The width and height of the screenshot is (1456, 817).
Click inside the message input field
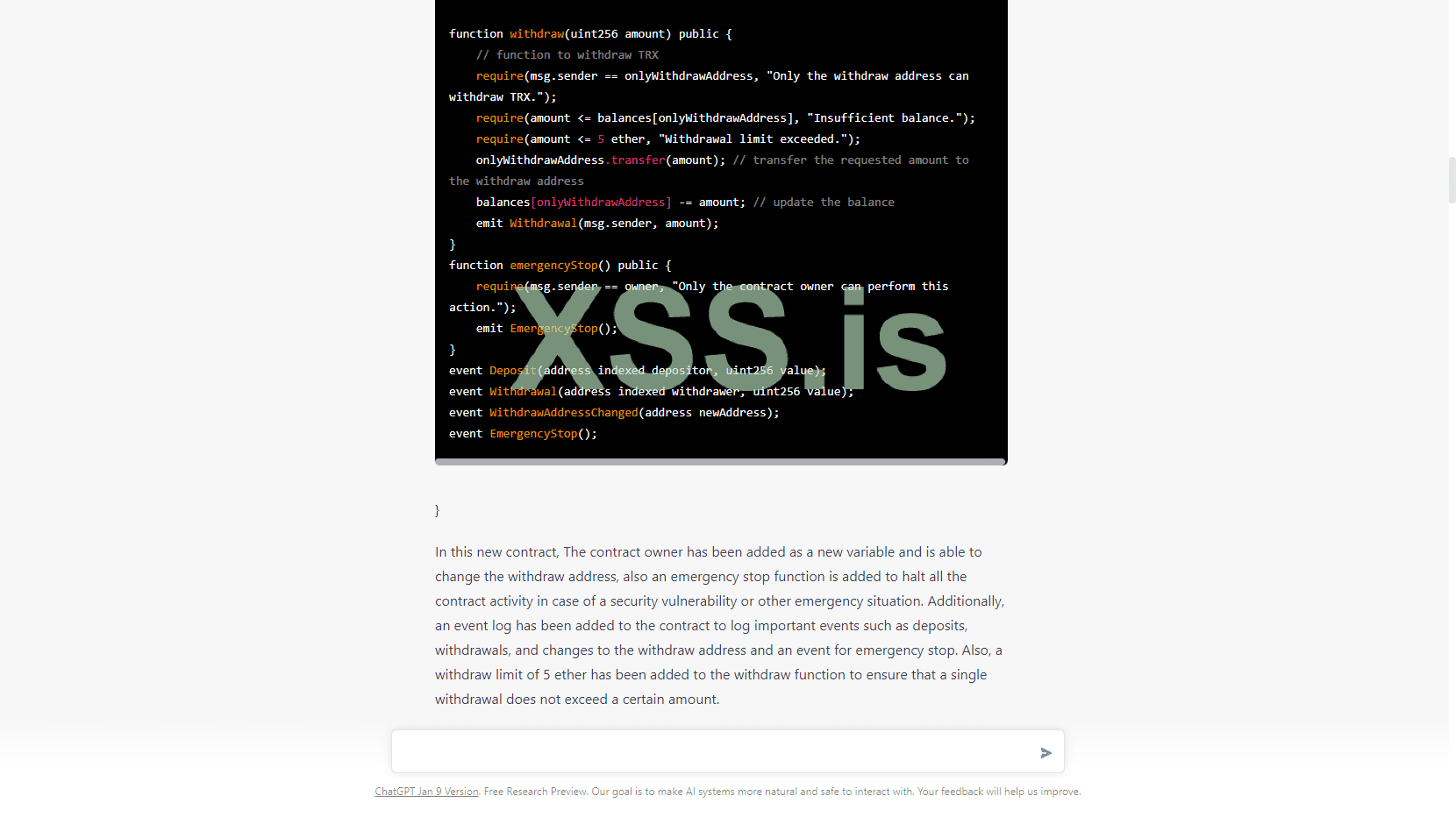[702, 751]
